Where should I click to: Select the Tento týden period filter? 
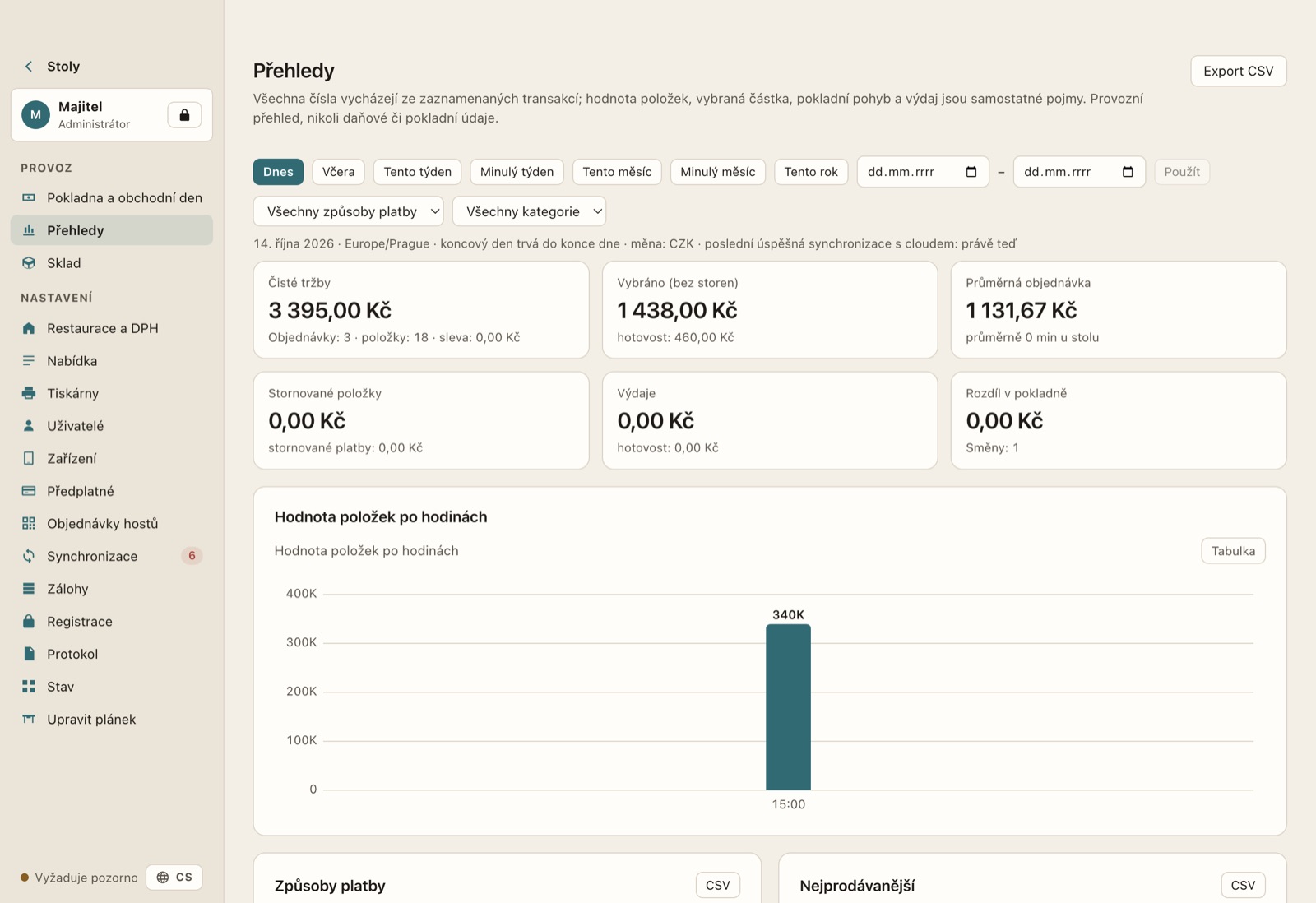tap(417, 172)
